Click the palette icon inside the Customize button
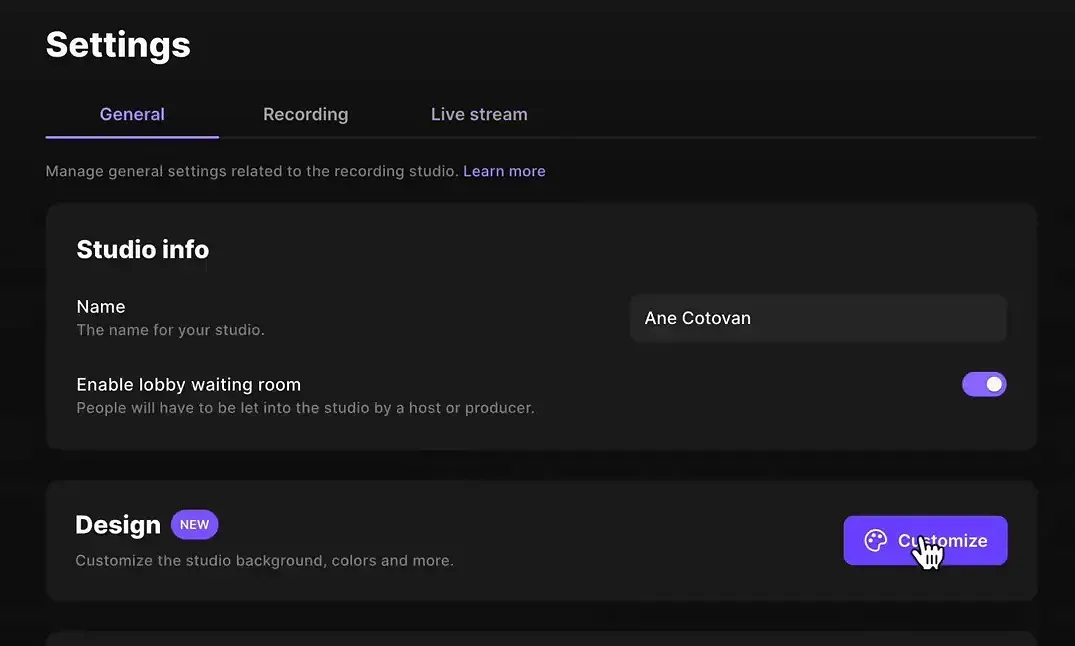Image resolution: width=1075 pixels, height=646 pixels. 874,540
